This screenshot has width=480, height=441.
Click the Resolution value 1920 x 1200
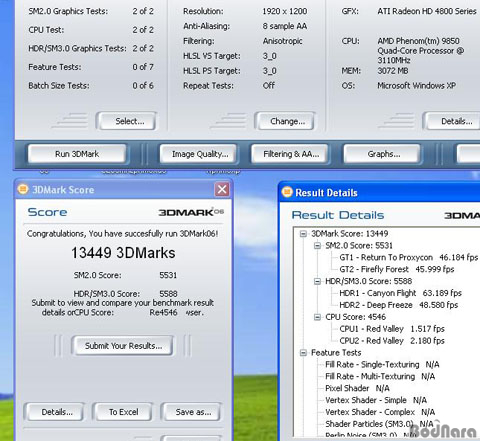pyautogui.click(x=284, y=11)
